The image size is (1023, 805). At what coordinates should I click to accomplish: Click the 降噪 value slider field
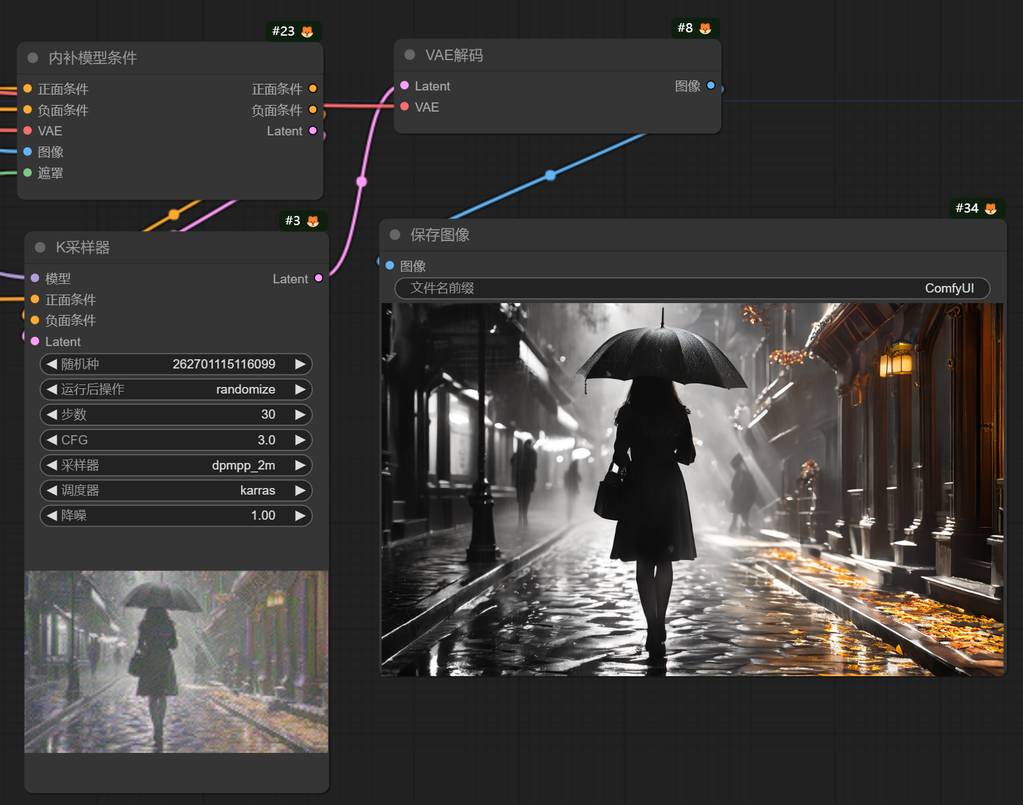pyautogui.click(x=175, y=515)
